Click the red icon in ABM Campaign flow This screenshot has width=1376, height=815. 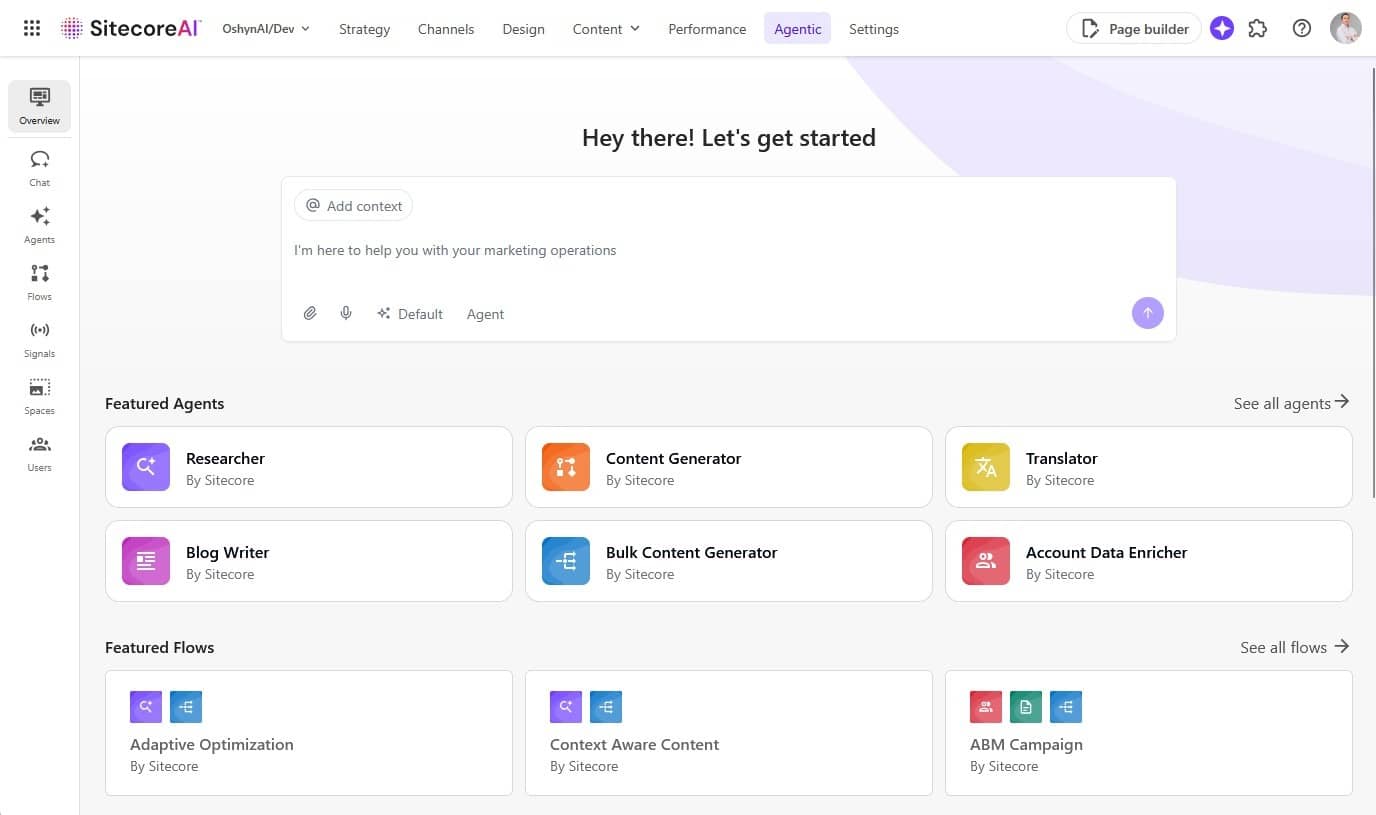pos(986,707)
